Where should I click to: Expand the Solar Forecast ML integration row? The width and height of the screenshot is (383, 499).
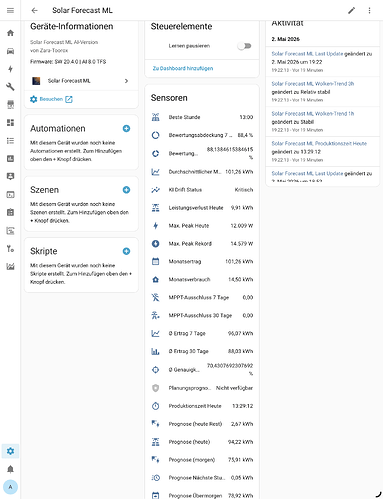(81, 81)
